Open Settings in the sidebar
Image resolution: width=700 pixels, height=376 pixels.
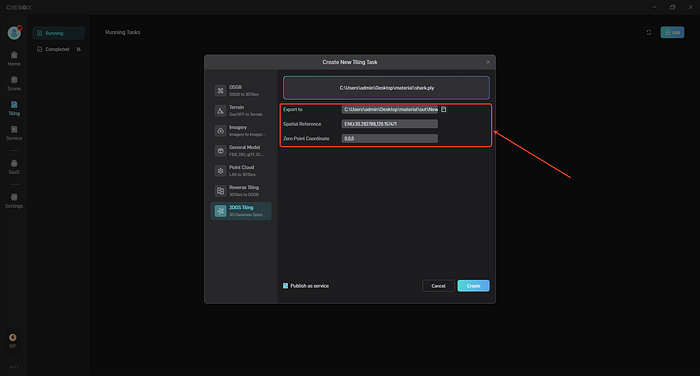14,201
